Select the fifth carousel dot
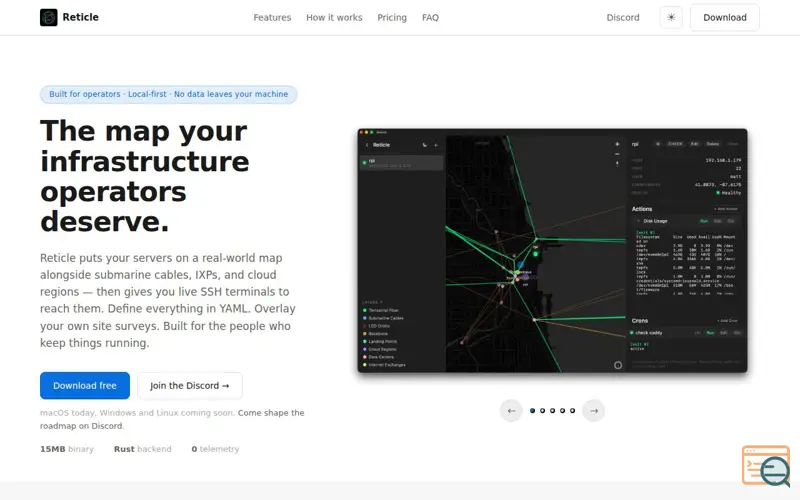 pyautogui.click(x=572, y=411)
